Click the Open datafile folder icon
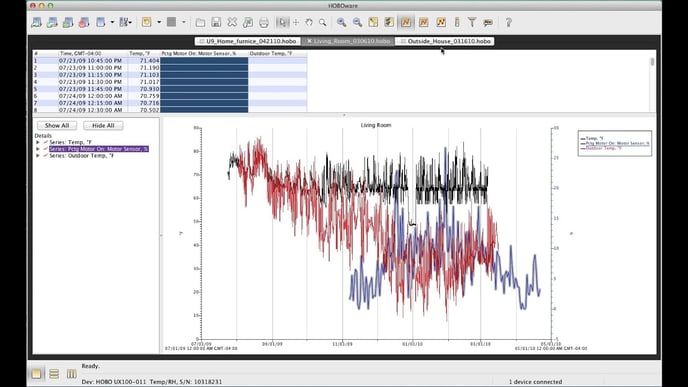 [x=200, y=22]
